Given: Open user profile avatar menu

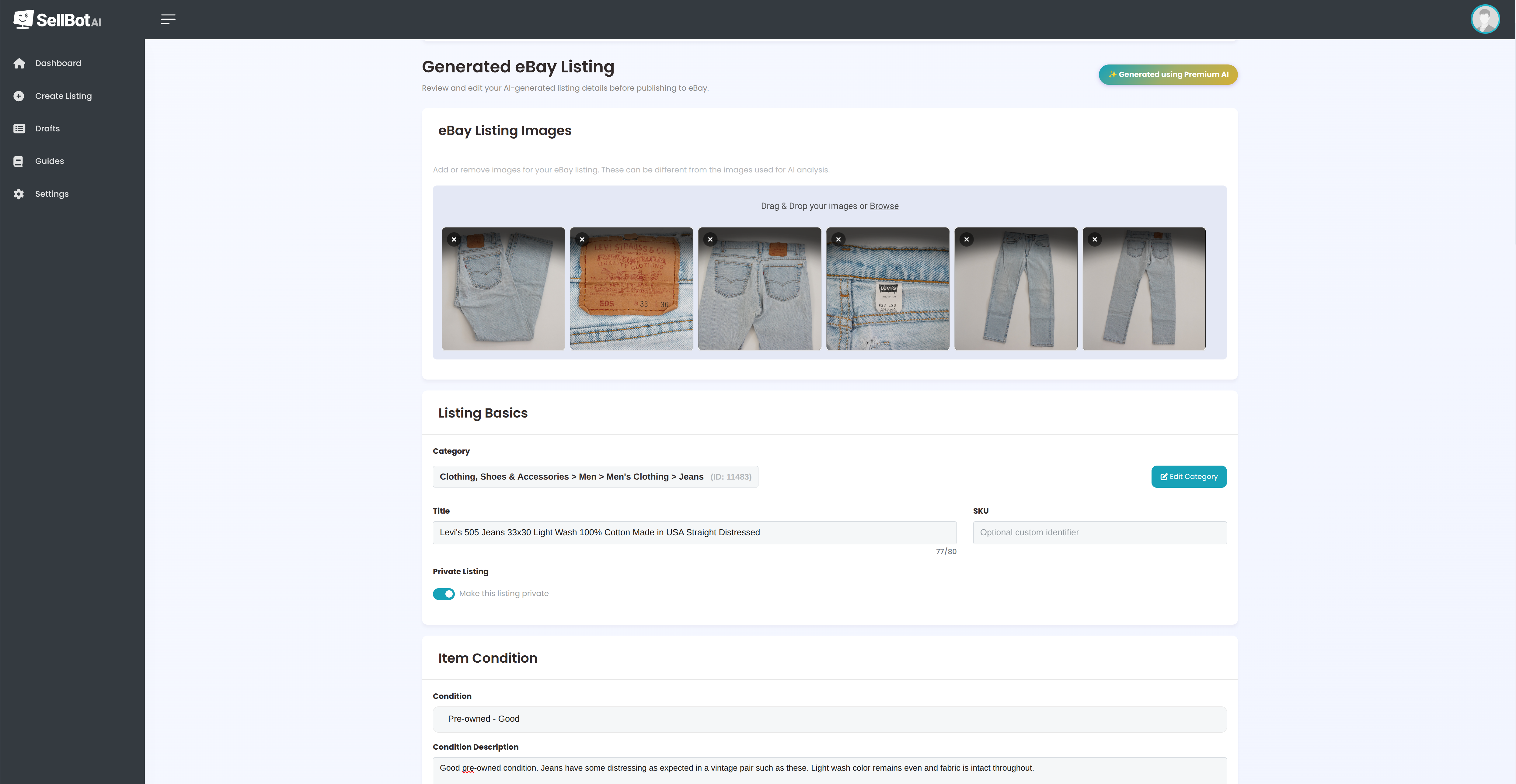Looking at the screenshot, I should 1485,19.
